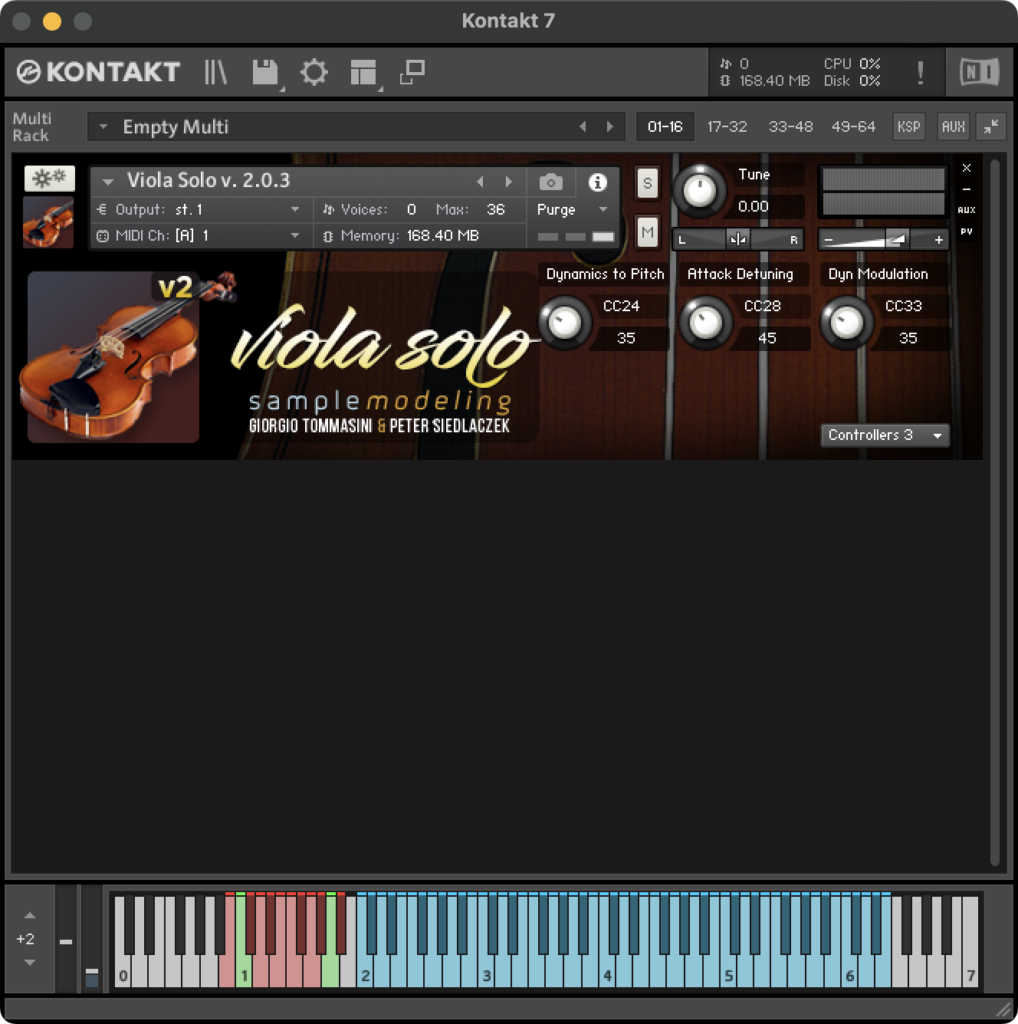Click volume minus button
The width and height of the screenshot is (1018, 1024).
(x=829, y=240)
